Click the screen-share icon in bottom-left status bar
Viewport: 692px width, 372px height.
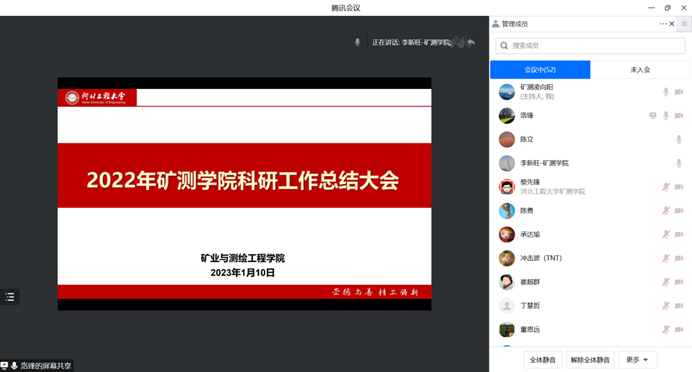pos(4,365)
